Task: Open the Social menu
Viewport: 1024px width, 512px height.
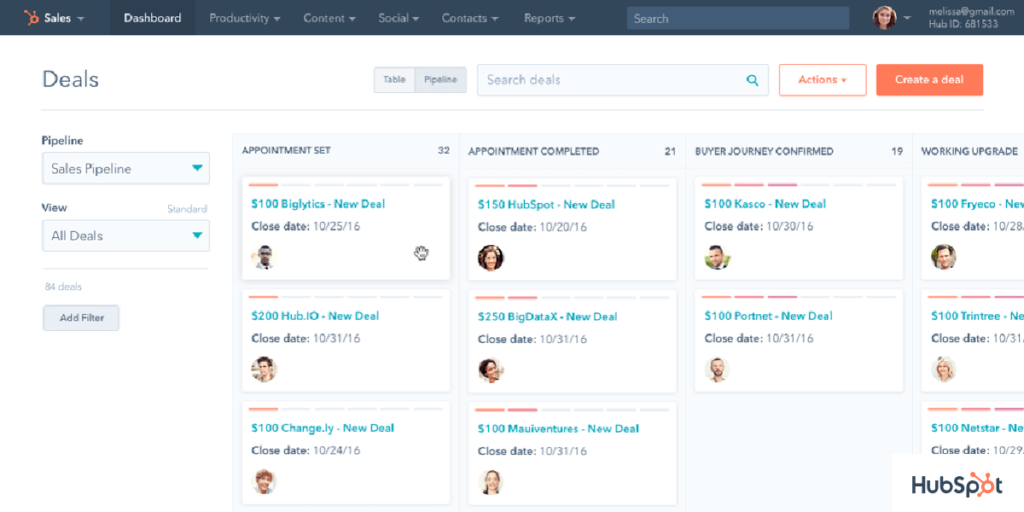Action: coord(398,18)
